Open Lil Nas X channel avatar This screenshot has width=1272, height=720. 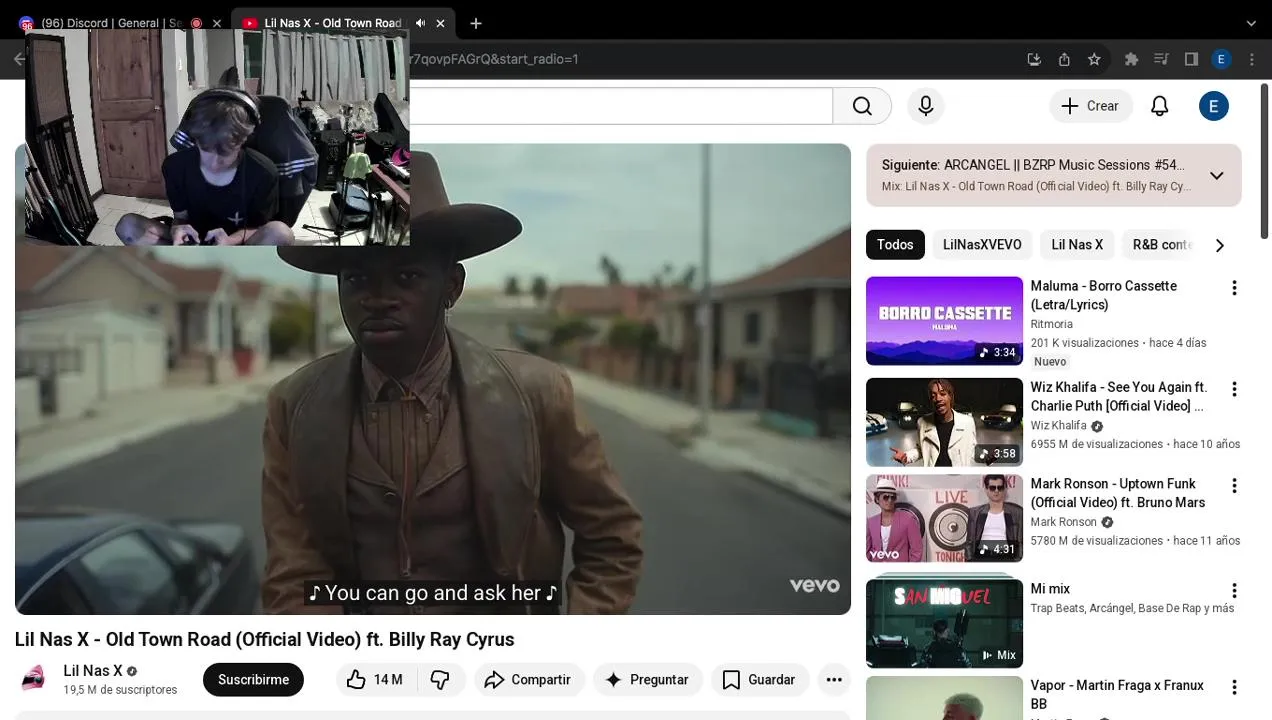pos(34,680)
